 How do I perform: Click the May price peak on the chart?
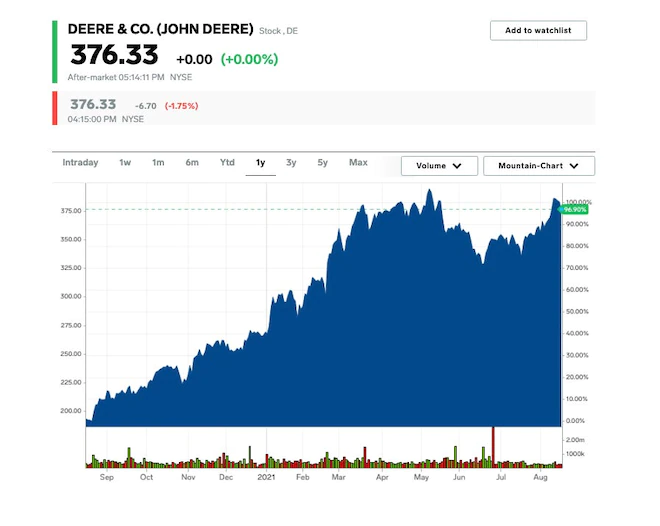click(x=429, y=192)
